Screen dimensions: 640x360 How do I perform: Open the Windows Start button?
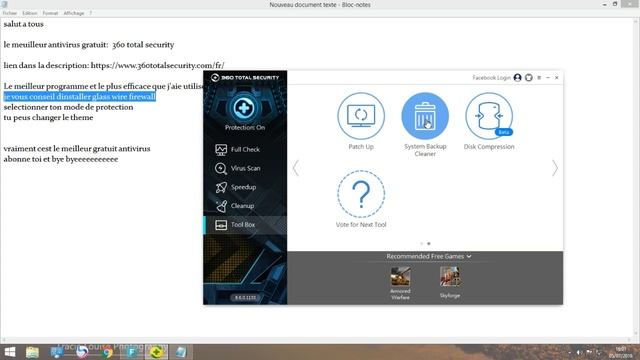pyautogui.click(x=9, y=352)
